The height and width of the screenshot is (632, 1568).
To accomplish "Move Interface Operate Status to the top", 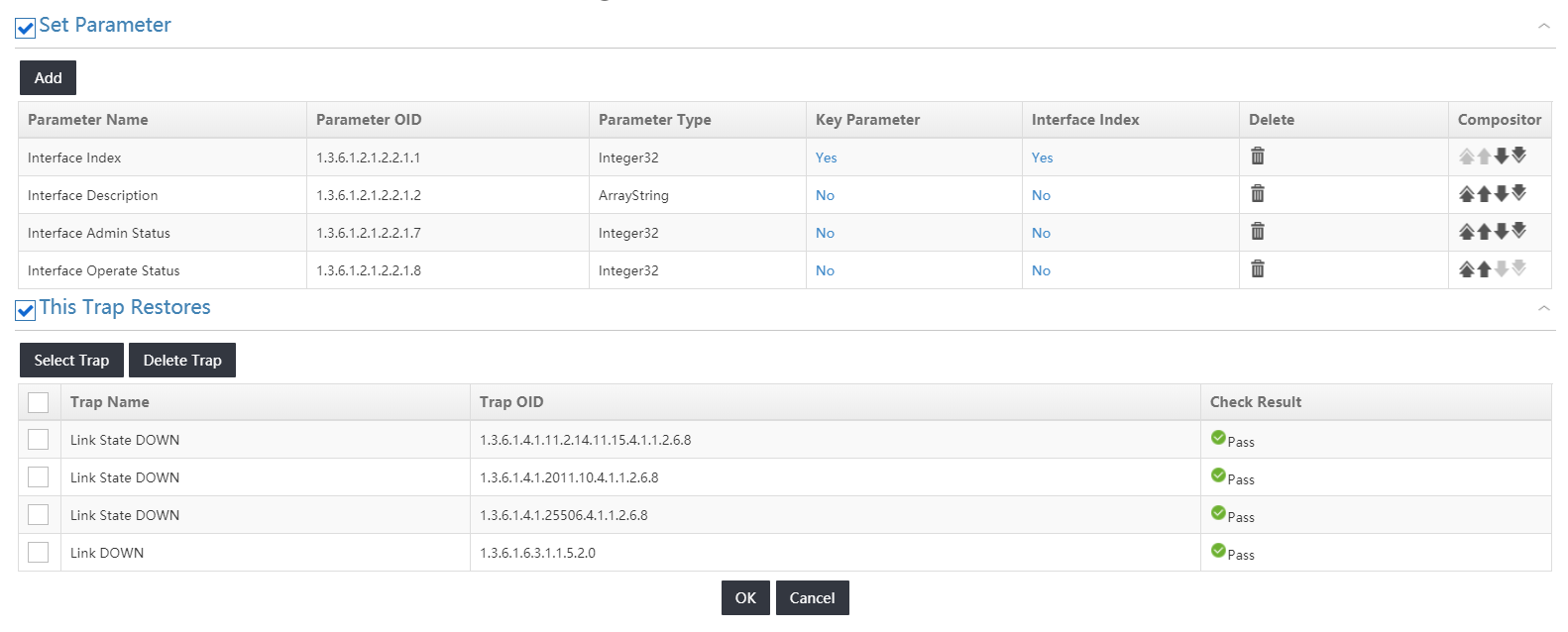I will click(x=1467, y=268).
